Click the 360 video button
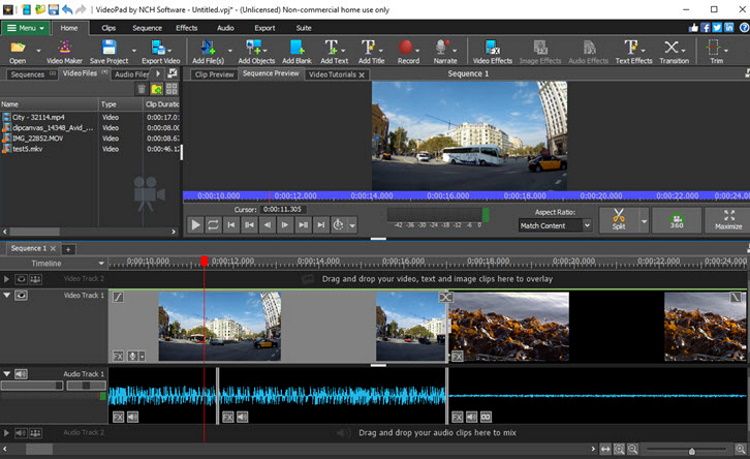Viewport: 750px width, 459px height. point(676,219)
